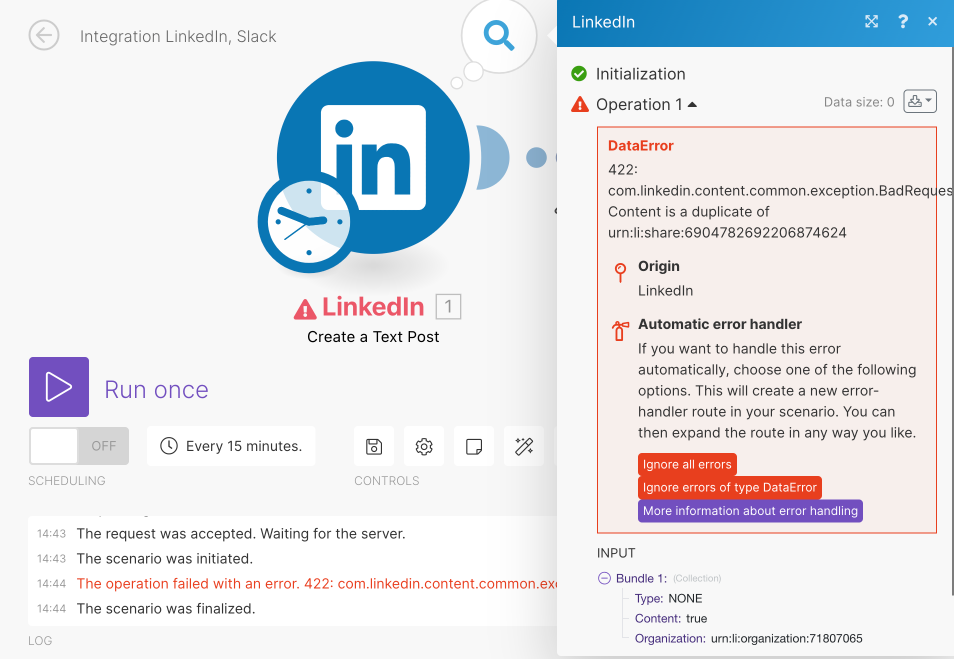
Task: Collapse Bundle 1 tree node
Action: (x=604, y=578)
